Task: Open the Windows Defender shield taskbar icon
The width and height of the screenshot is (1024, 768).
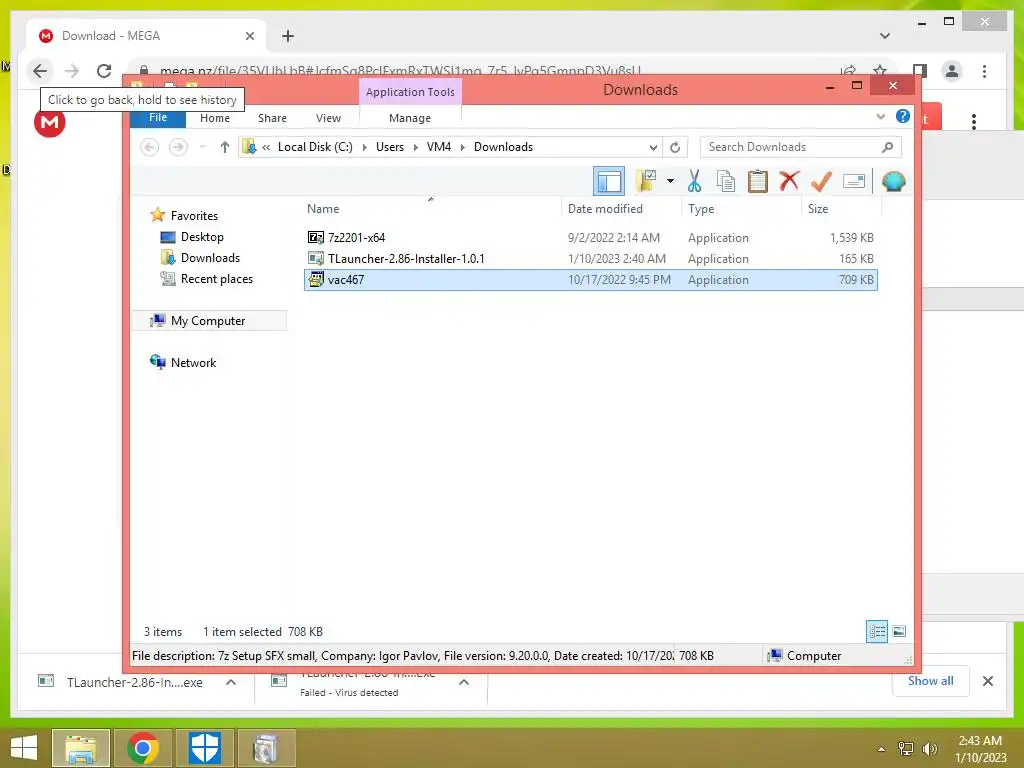Action: [x=204, y=748]
